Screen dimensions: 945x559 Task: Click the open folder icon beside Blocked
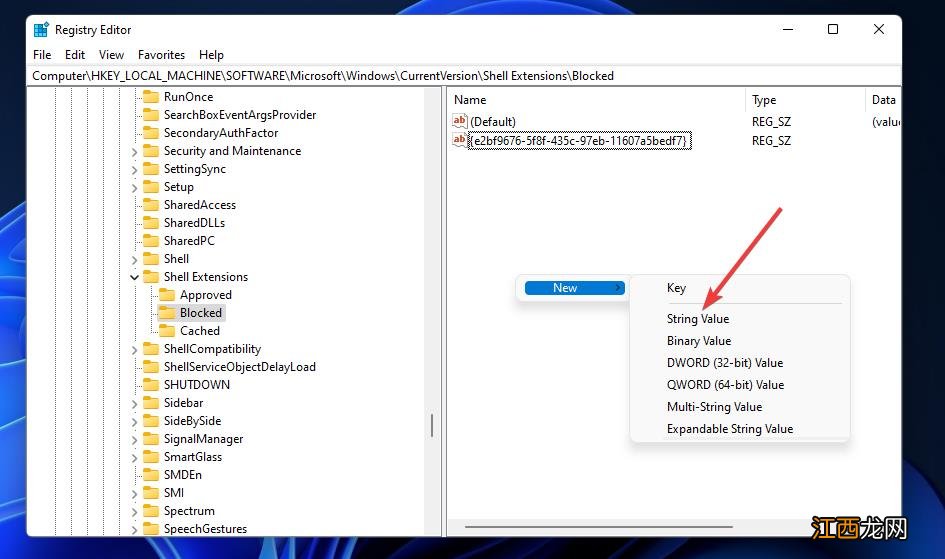167,313
